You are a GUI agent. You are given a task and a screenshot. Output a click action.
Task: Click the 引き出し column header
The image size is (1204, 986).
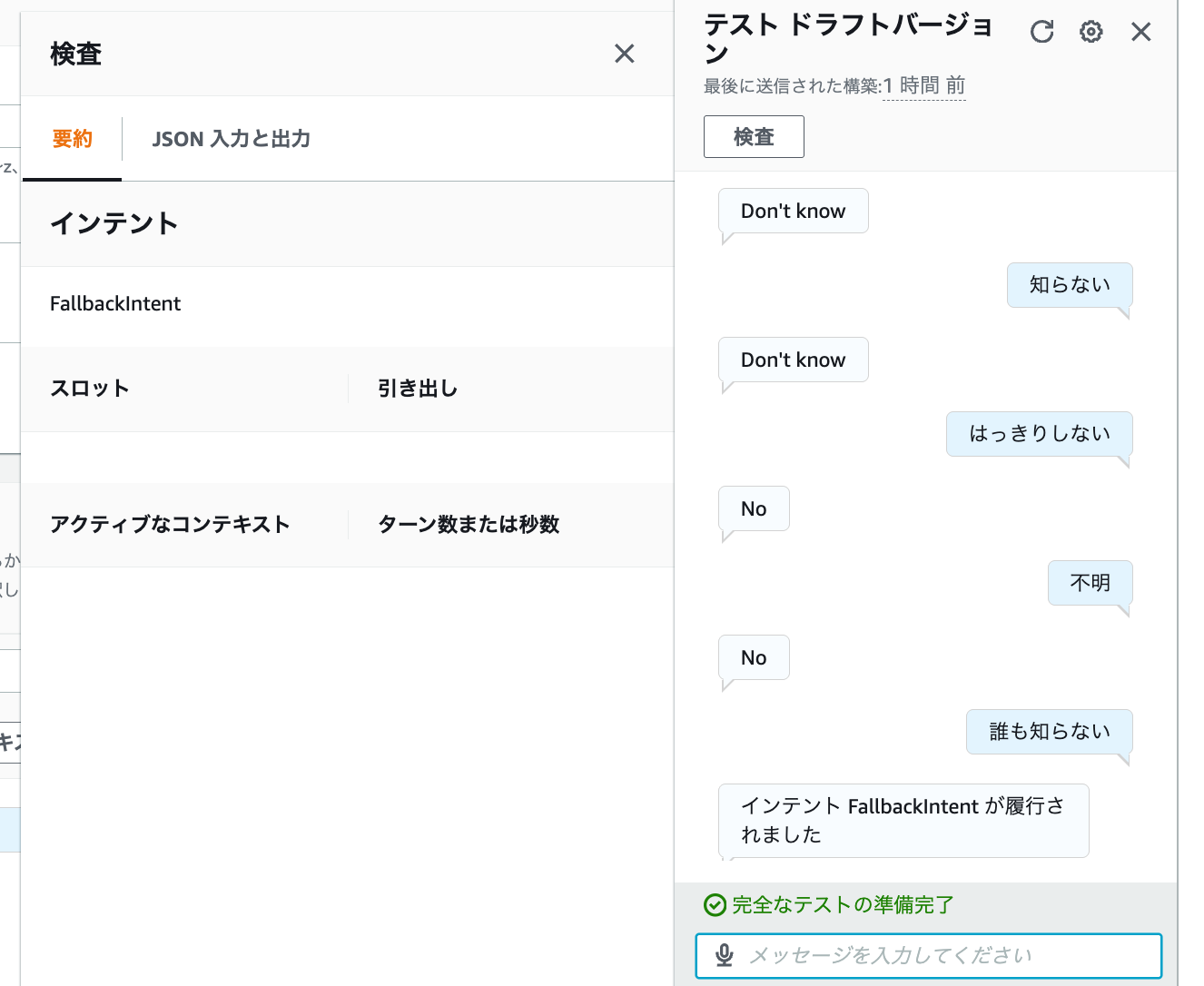[x=418, y=389]
